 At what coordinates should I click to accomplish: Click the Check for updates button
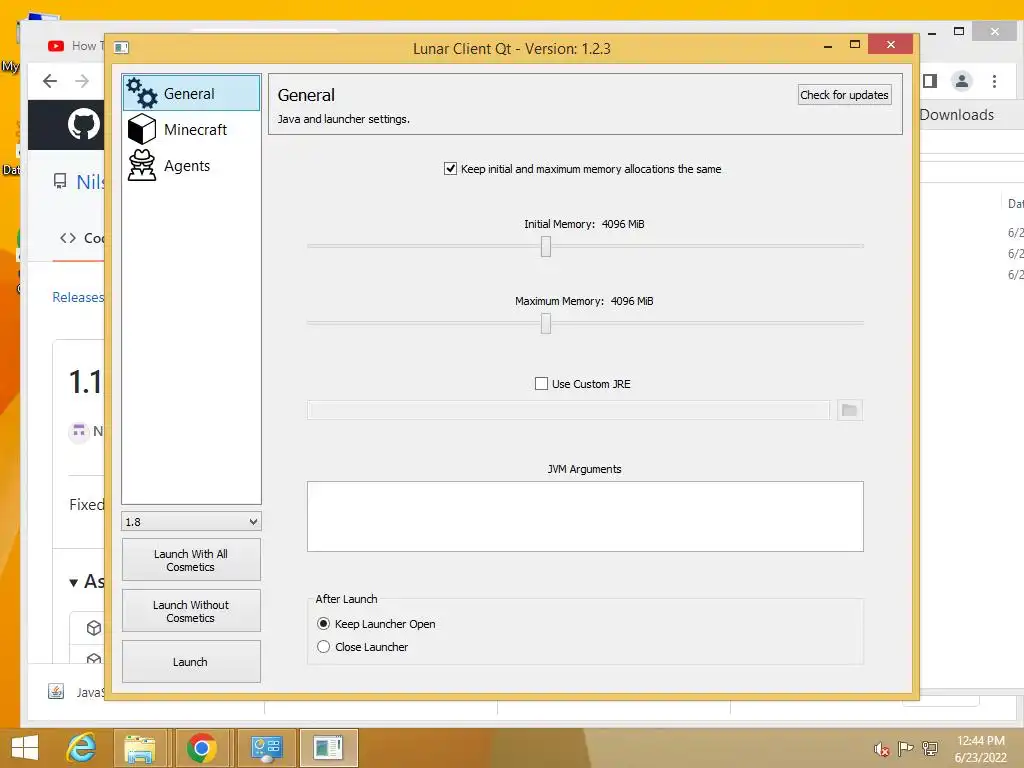844,95
